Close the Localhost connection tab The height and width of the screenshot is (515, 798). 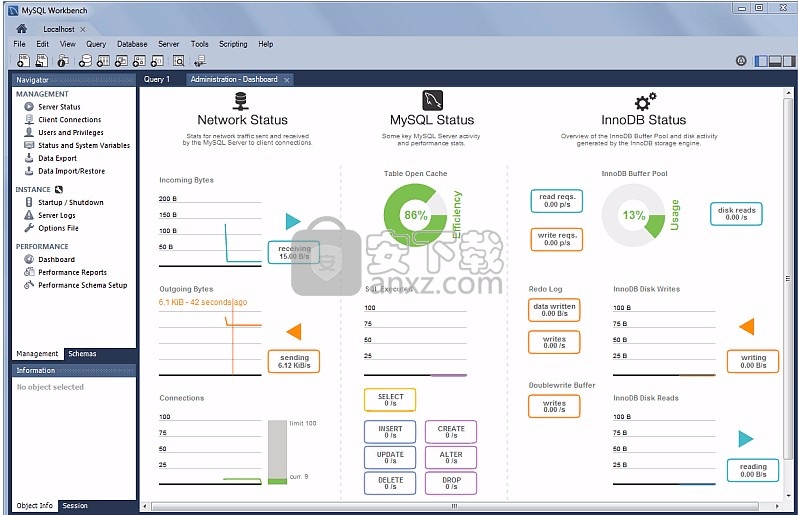tap(83, 30)
